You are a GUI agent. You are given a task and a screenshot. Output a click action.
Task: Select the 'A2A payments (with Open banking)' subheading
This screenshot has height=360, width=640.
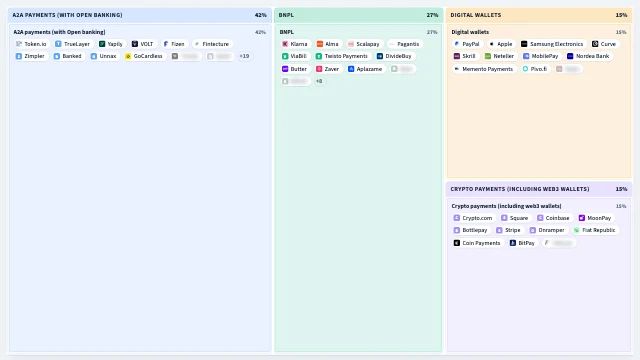pyautogui.click(x=59, y=32)
